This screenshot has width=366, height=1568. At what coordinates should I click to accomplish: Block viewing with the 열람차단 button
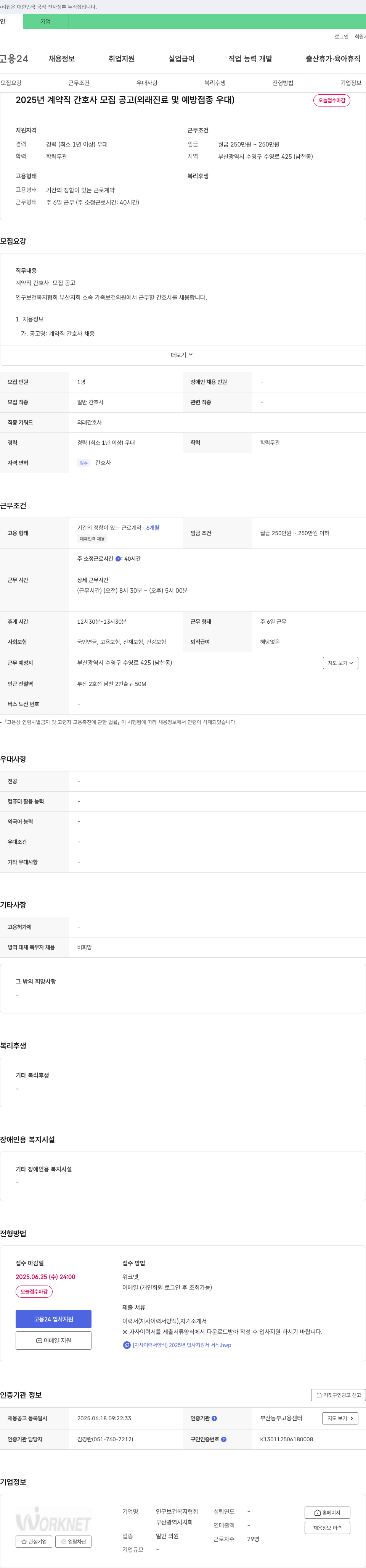pos(74,1542)
